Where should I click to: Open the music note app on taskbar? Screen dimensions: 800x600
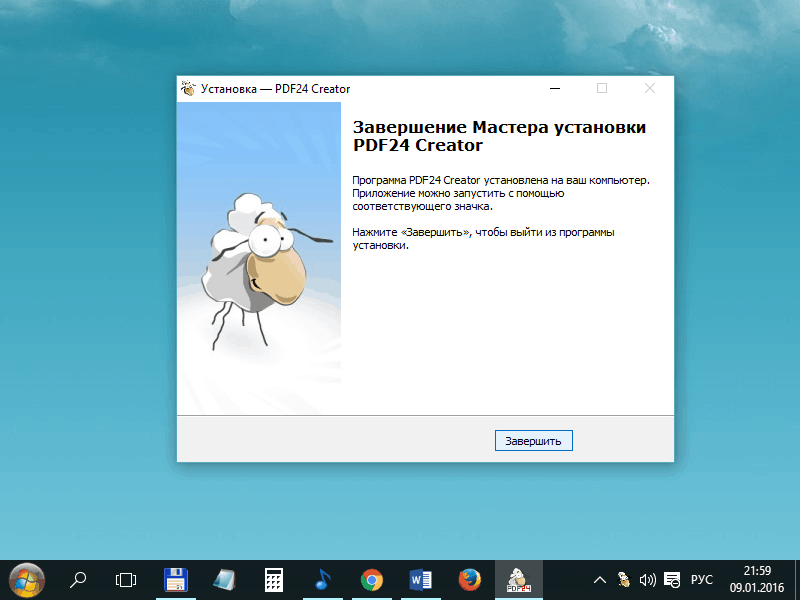pyautogui.click(x=322, y=580)
